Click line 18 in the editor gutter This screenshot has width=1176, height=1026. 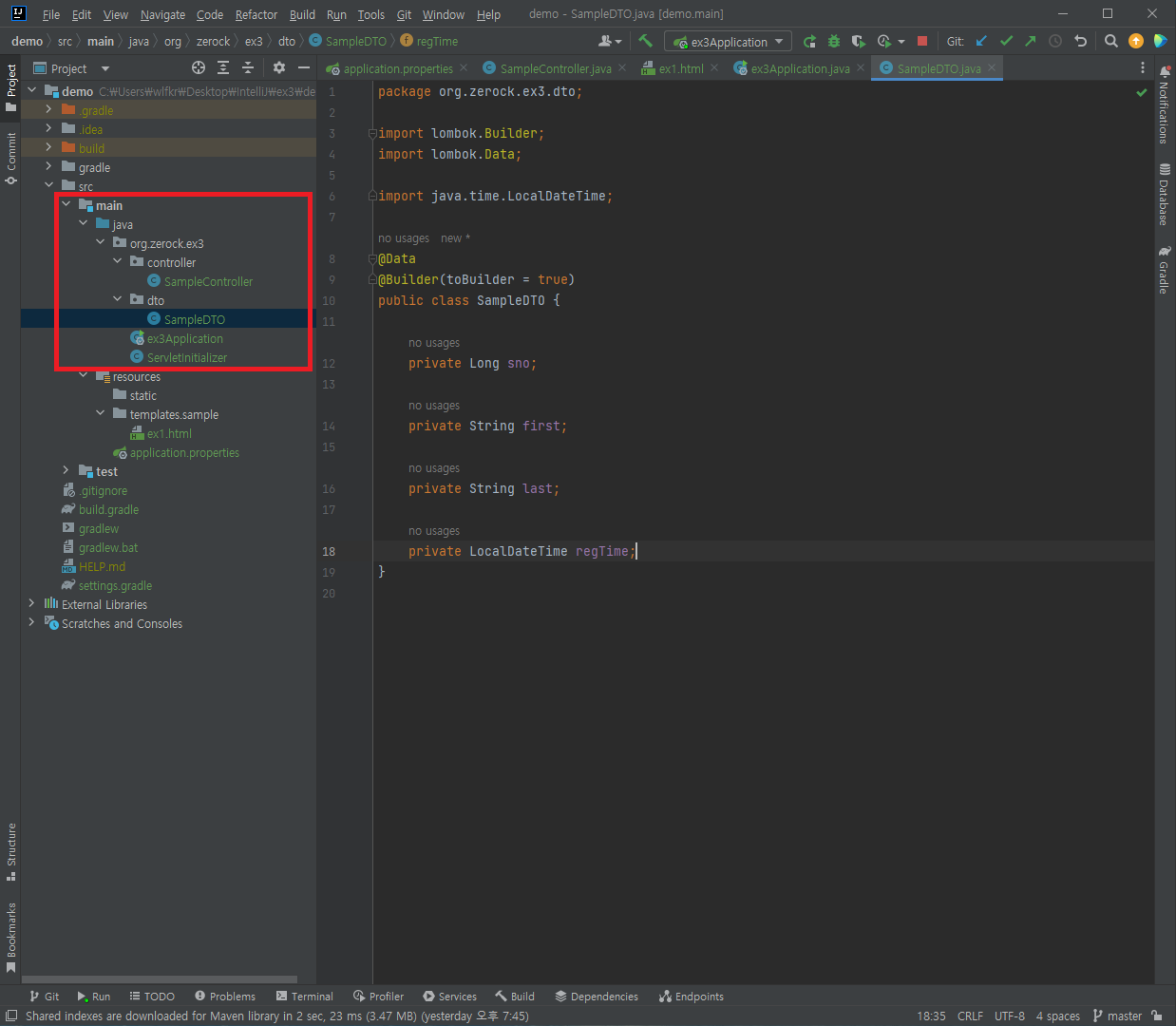click(329, 551)
